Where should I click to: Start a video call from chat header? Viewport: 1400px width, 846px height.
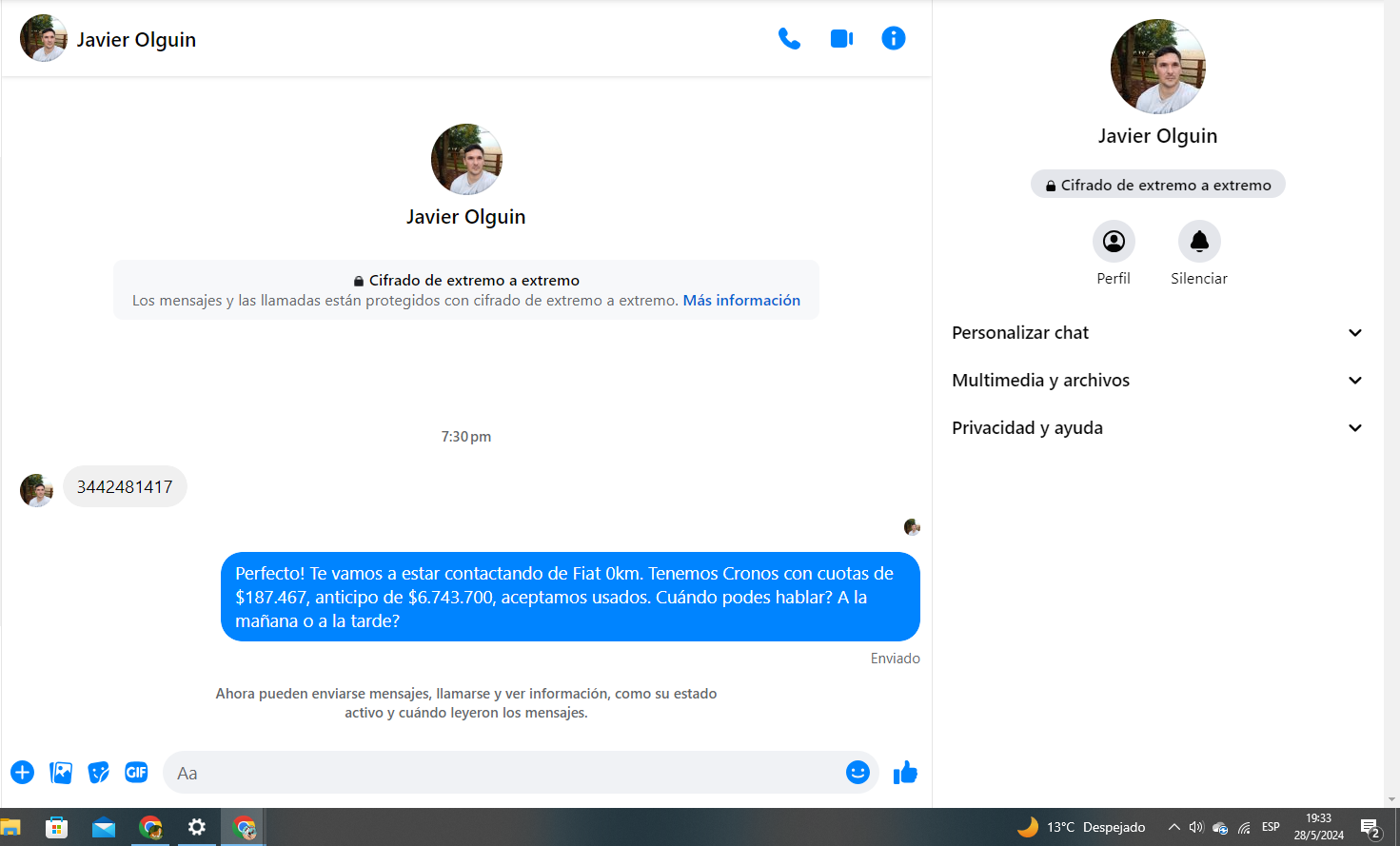[841, 39]
